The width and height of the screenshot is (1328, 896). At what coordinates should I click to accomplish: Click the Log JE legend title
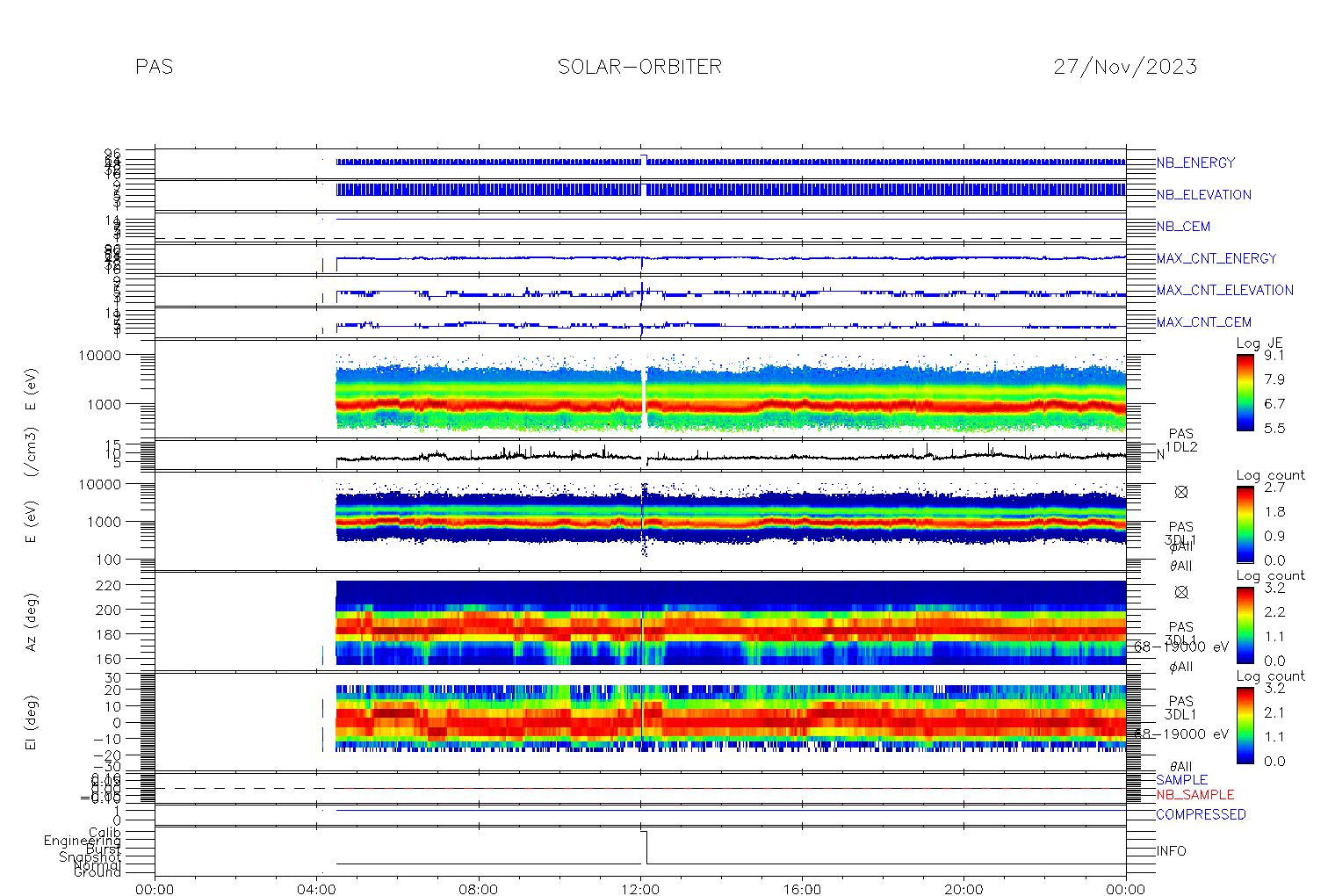1260,343
